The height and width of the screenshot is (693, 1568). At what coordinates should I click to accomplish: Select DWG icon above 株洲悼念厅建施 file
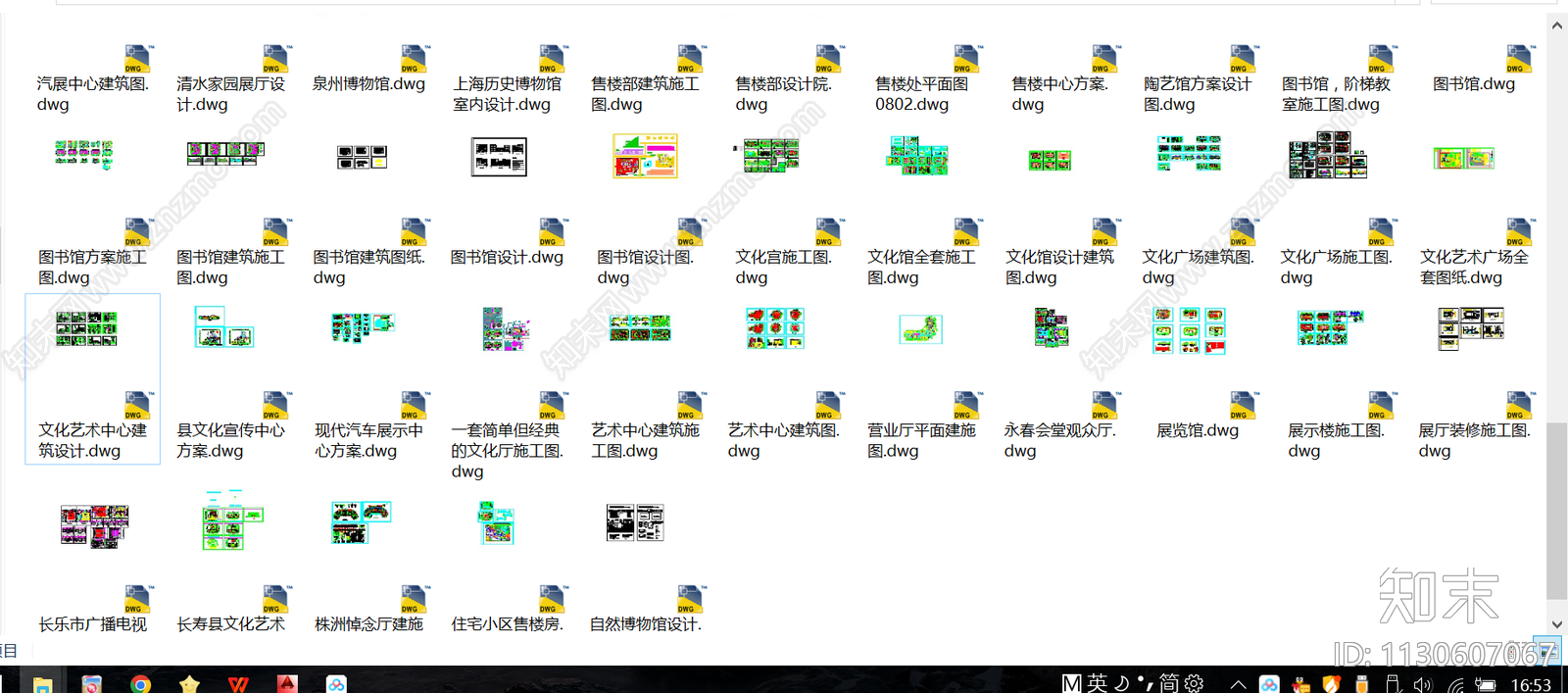(x=414, y=599)
